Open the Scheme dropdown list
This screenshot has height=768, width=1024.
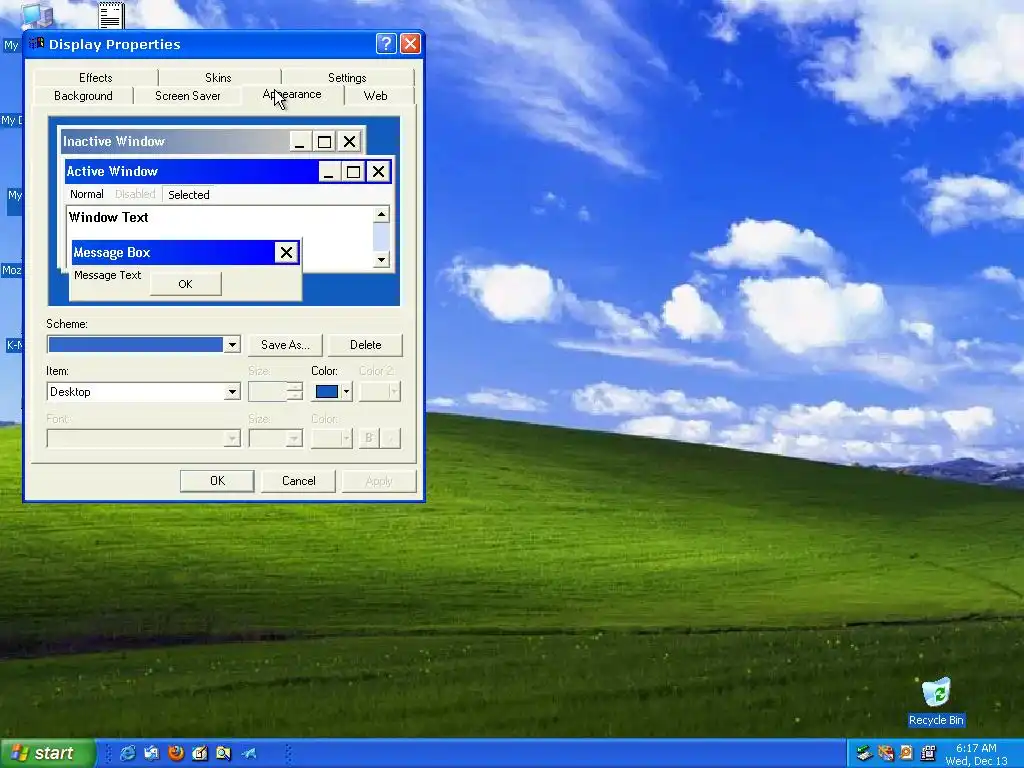232,344
